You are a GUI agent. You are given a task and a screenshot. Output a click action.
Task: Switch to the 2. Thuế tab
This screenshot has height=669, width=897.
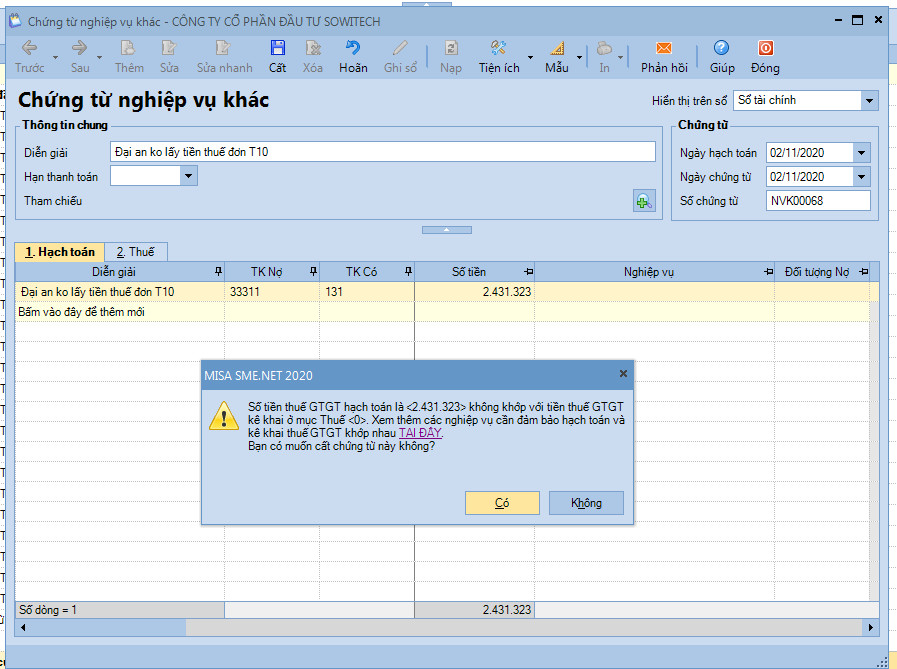(x=135, y=252)
